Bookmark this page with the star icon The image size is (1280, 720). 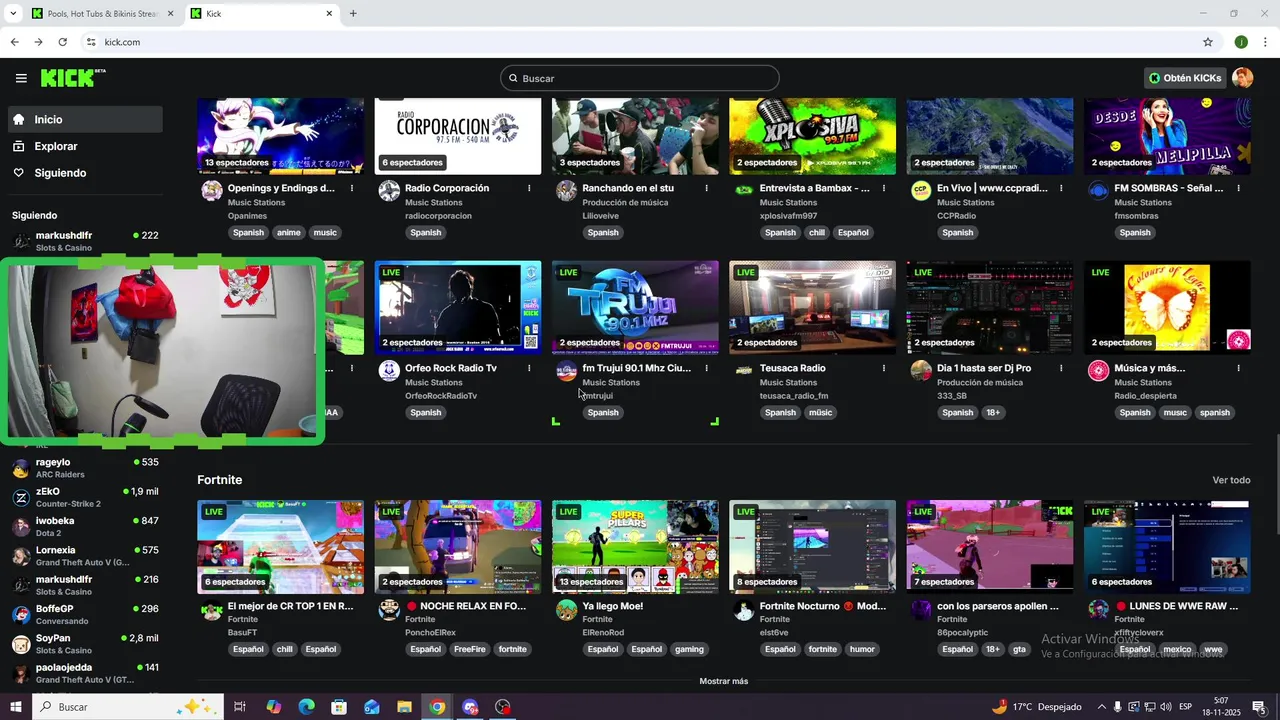(x=1208, y=42)
